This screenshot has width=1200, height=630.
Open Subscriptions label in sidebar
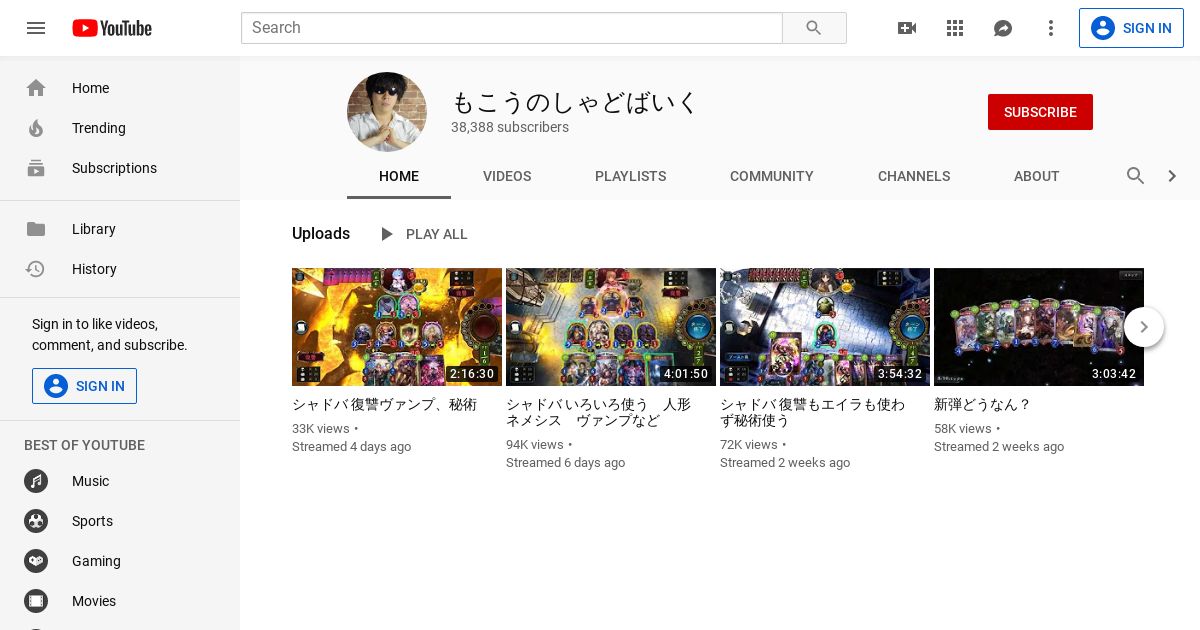[x=114, y=168]
